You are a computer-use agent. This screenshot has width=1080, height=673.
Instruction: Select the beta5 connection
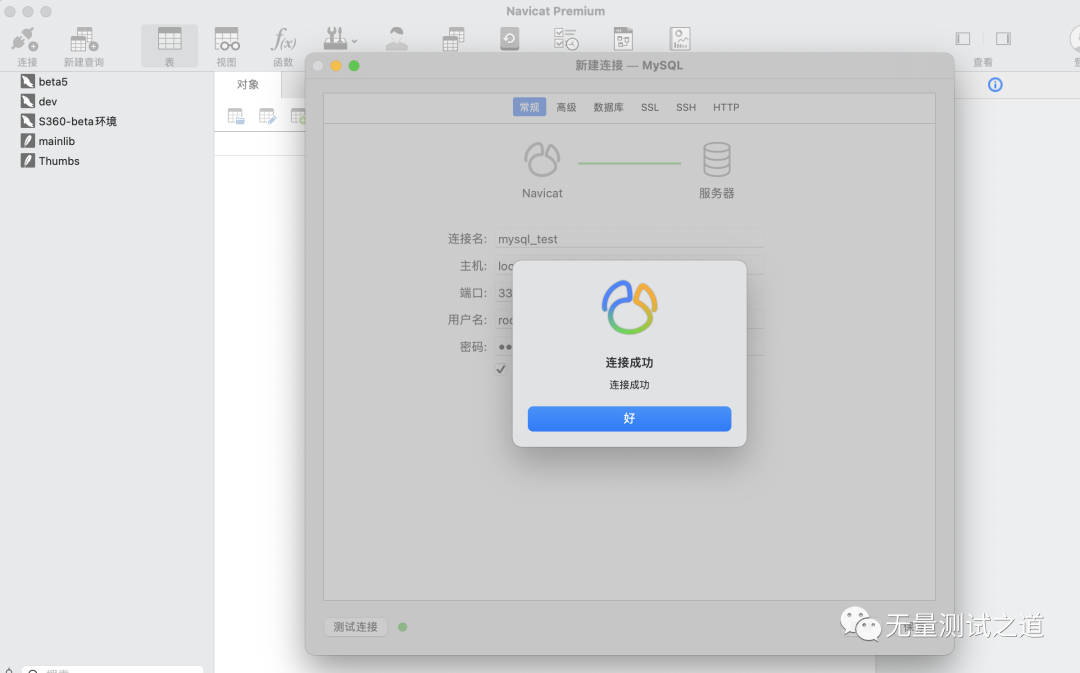53,81
